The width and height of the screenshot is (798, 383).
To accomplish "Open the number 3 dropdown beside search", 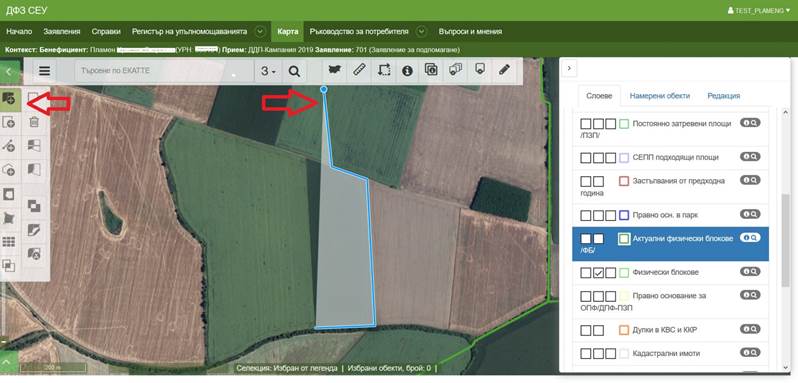I will coord(268,71).
